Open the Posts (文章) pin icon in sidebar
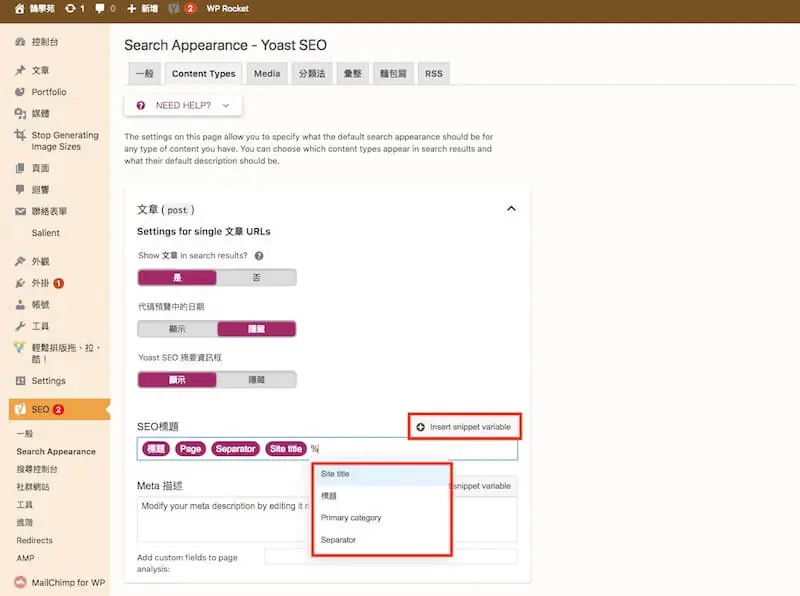Image resolution: width=800 pixels, height=596 pixels. coord(20,70)
